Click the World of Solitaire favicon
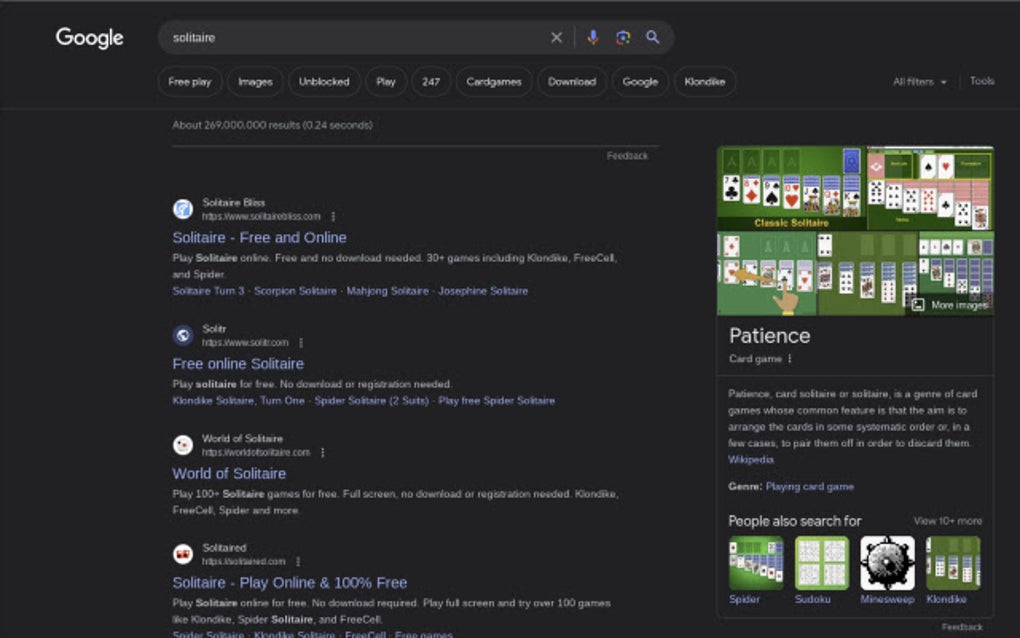 click(x=183, y=445)
